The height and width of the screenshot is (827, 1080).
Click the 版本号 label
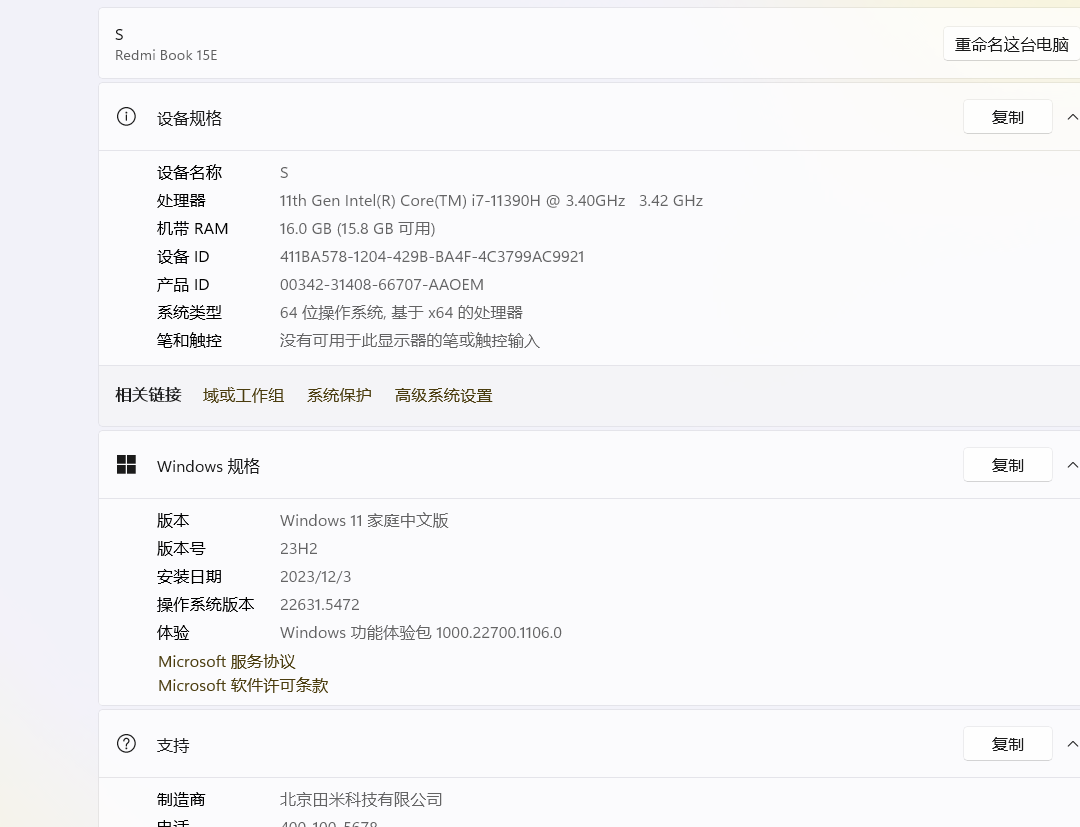[x=181, y=549]
